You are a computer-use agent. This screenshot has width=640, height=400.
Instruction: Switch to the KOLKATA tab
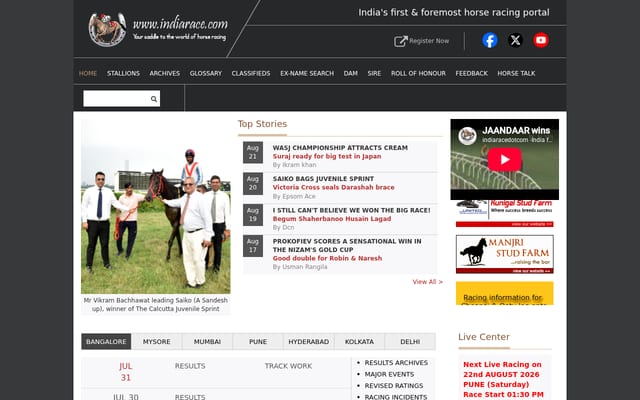359,342
